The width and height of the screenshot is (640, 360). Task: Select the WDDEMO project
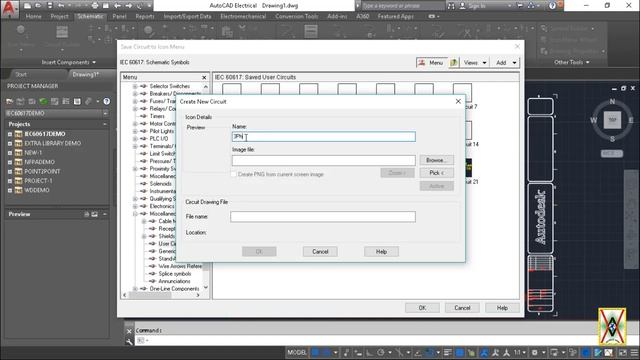(x=36, y=190)
